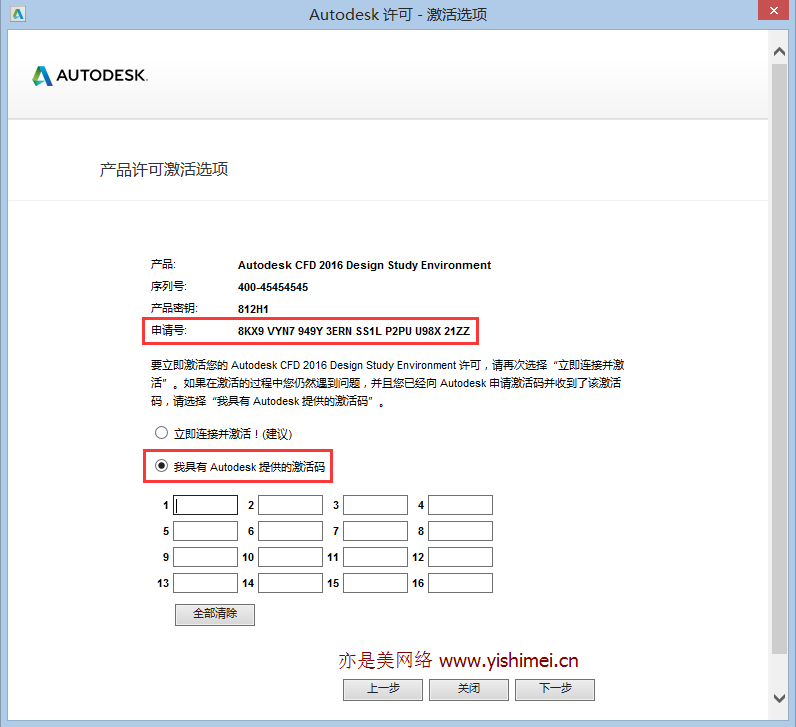Select the connect and activate now option
The width and height of the screenshot is (796, 727).
(x=161, y=433)
